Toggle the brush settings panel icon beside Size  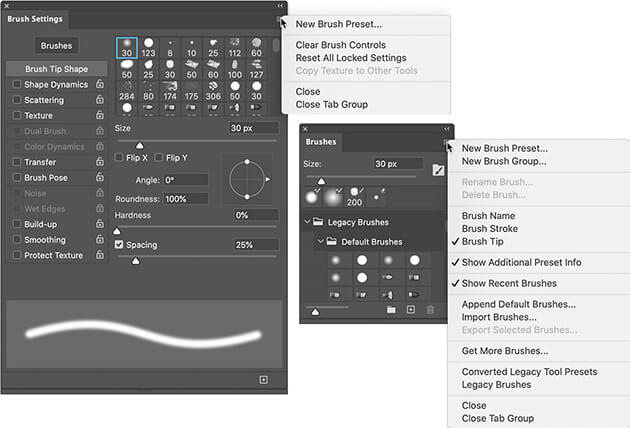tap(437, 170)
